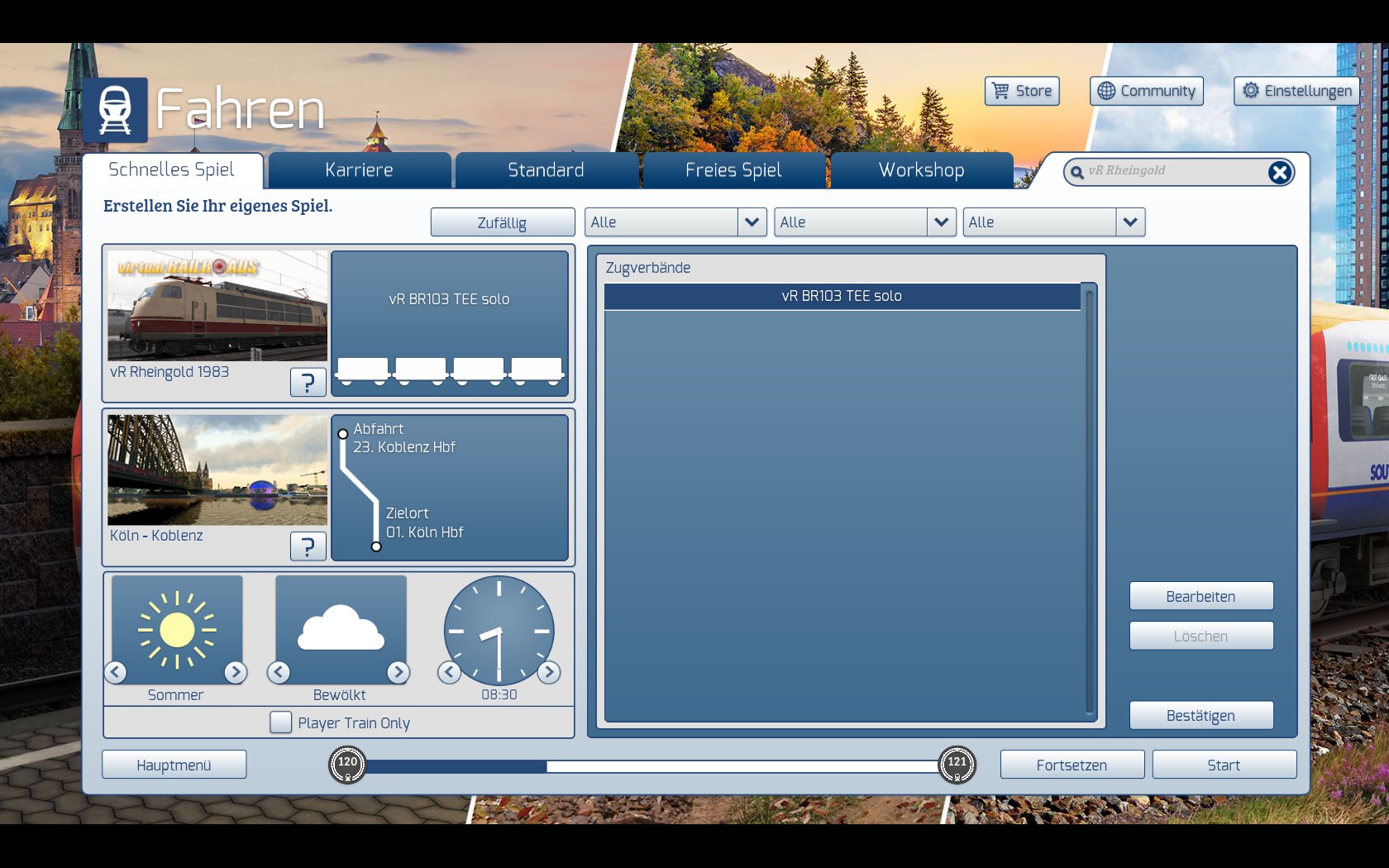Select next season after Sommer
This screenshot has height=868, width=1389.
pos(236,672)
